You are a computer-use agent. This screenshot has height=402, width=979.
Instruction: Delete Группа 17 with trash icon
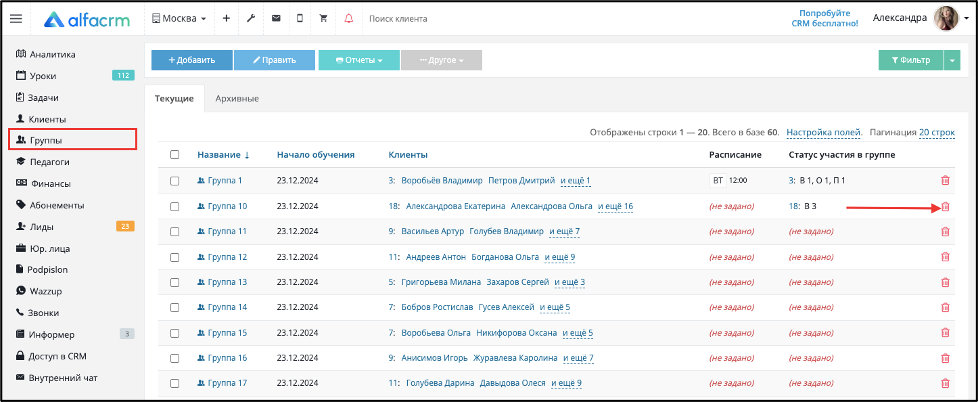945,383
